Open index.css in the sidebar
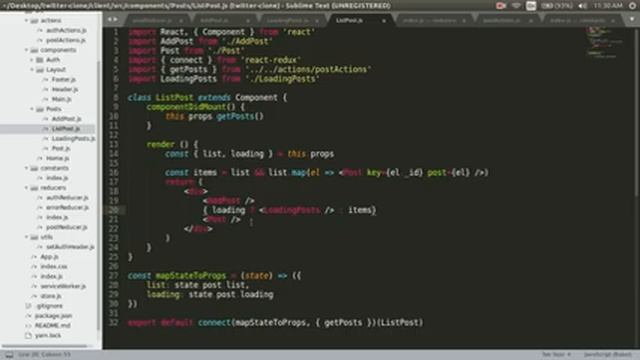Viewport: 640px width, 360px height. 54,266
